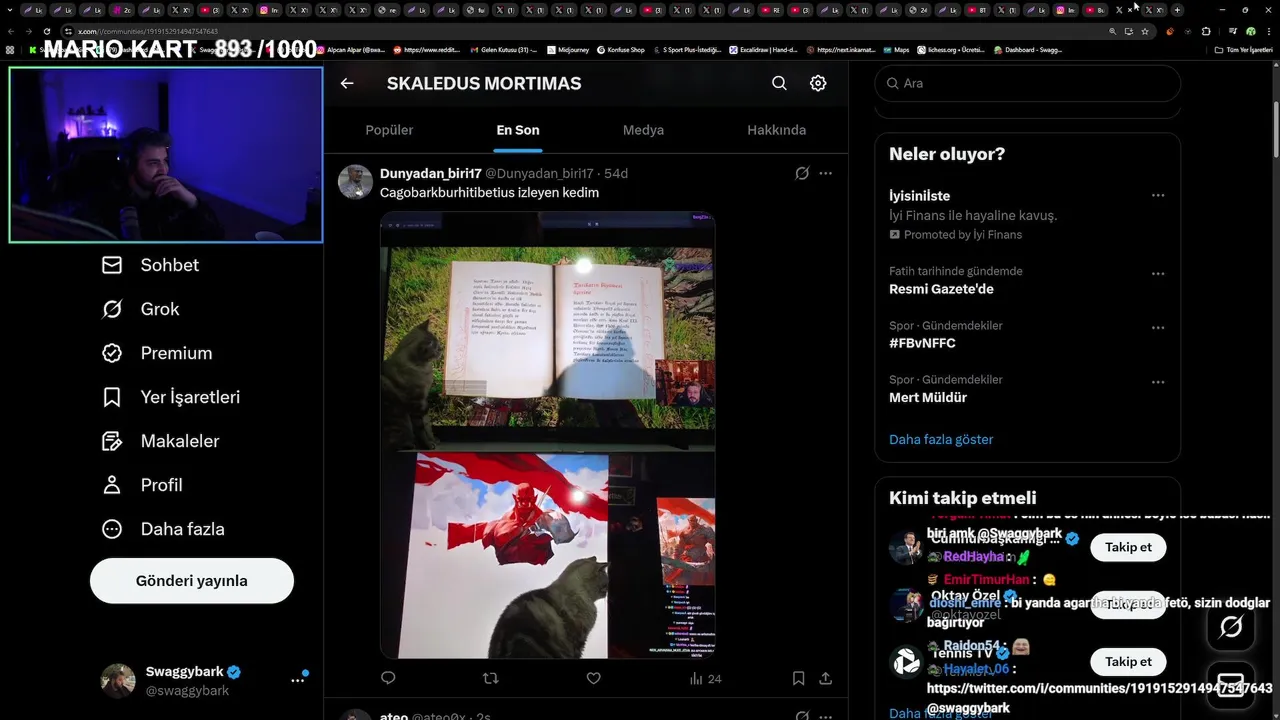Open a new browser tab
Image resolution: width=1280 pixels, height=720 pixels.
[x=1177, y=10]
